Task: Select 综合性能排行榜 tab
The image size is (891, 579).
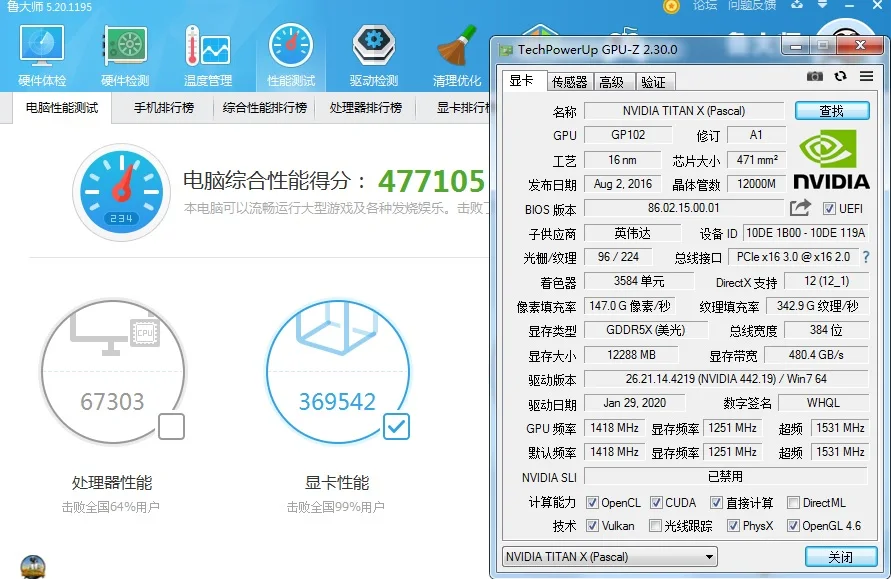Action: coord(265,107)
